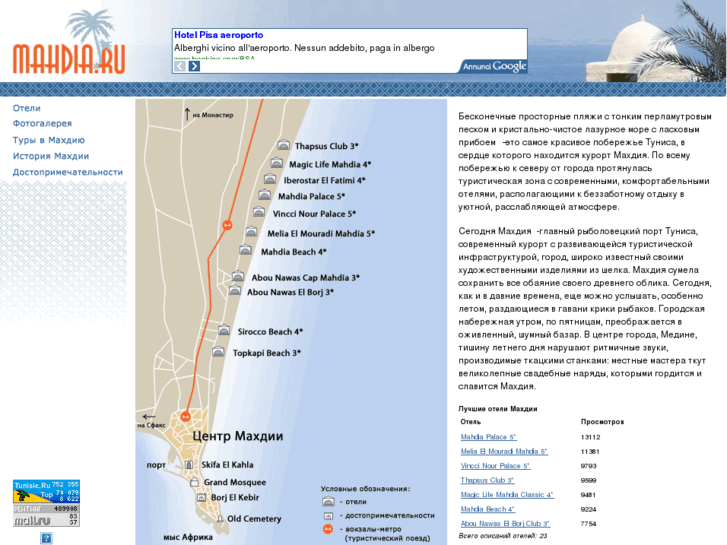Click the Old Cemetery map label
This screenshot has width=727, height=545.
pyautogui.click(x=254, y=519)
